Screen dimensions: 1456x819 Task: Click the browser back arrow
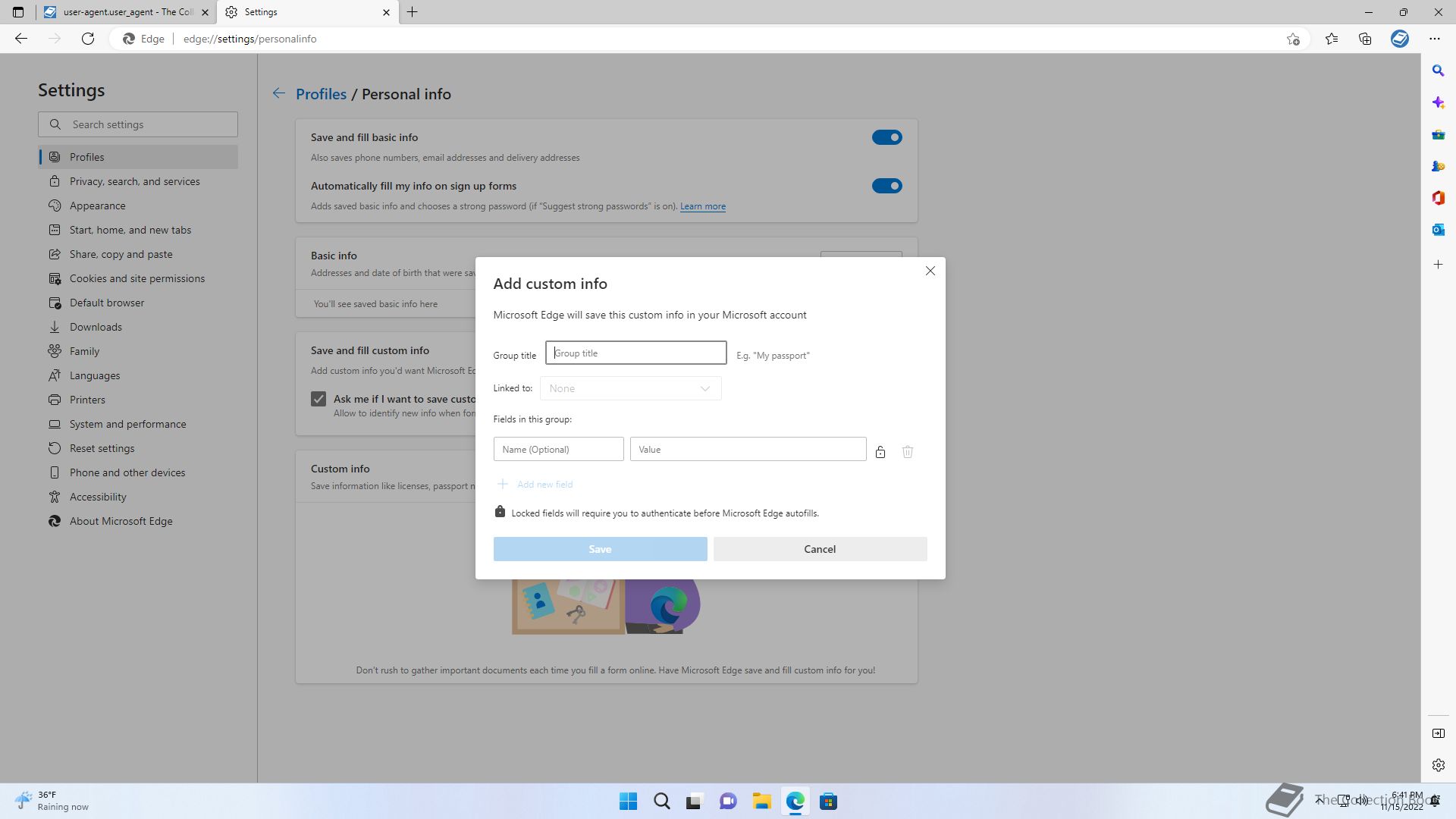pyautogui.click(x=21, y=39)
